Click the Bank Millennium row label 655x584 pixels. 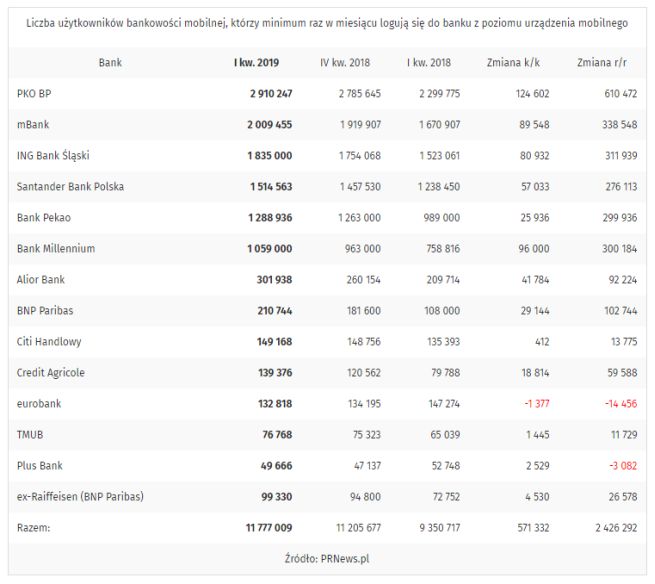pyautogui.click(x=56, y=248)
